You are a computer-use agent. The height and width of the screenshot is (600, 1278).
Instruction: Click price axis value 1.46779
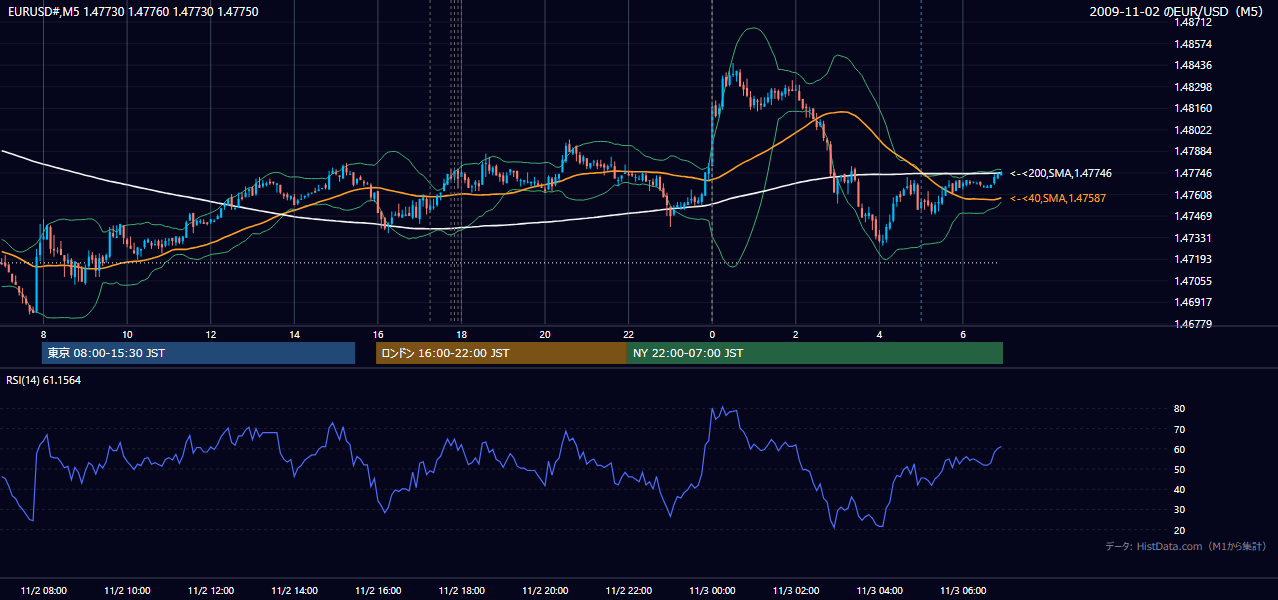tap(1193, 324)
